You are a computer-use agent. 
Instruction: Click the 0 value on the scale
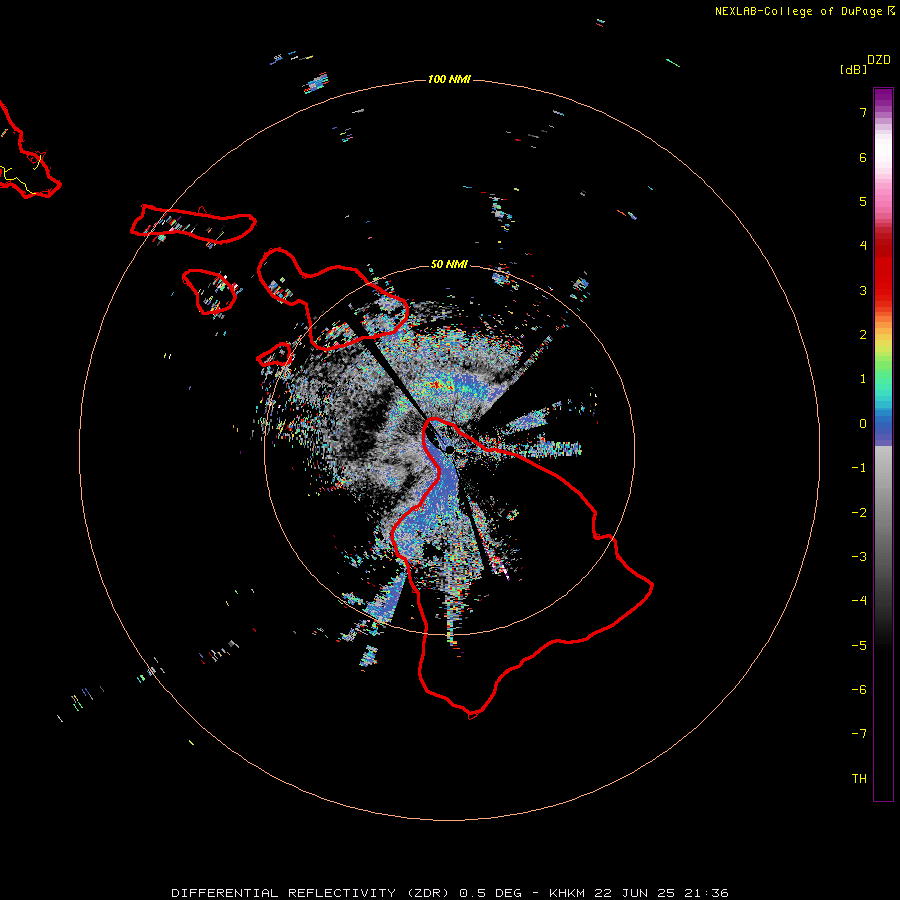click(x=863, y=424)
